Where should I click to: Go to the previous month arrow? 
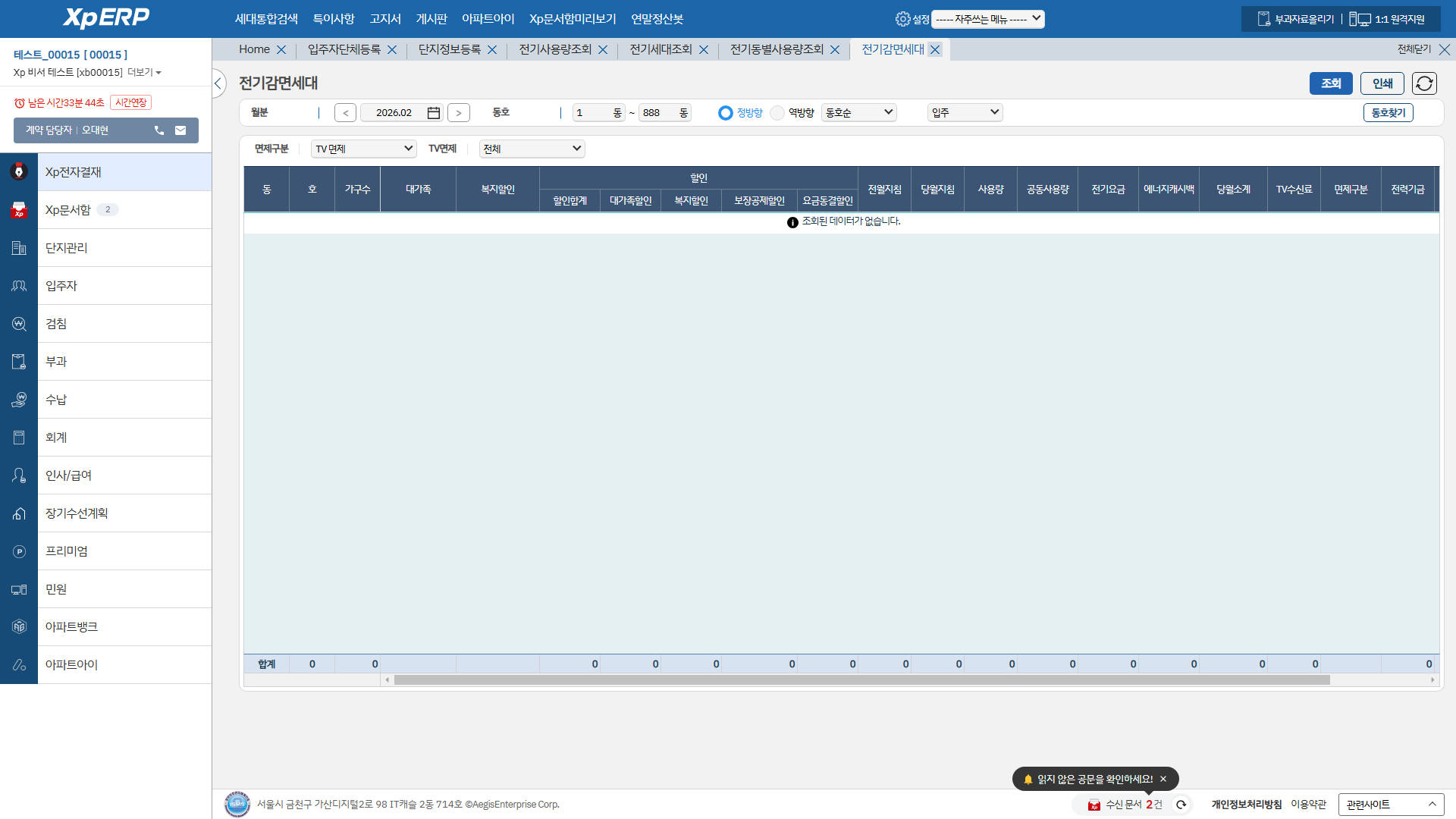345,113
